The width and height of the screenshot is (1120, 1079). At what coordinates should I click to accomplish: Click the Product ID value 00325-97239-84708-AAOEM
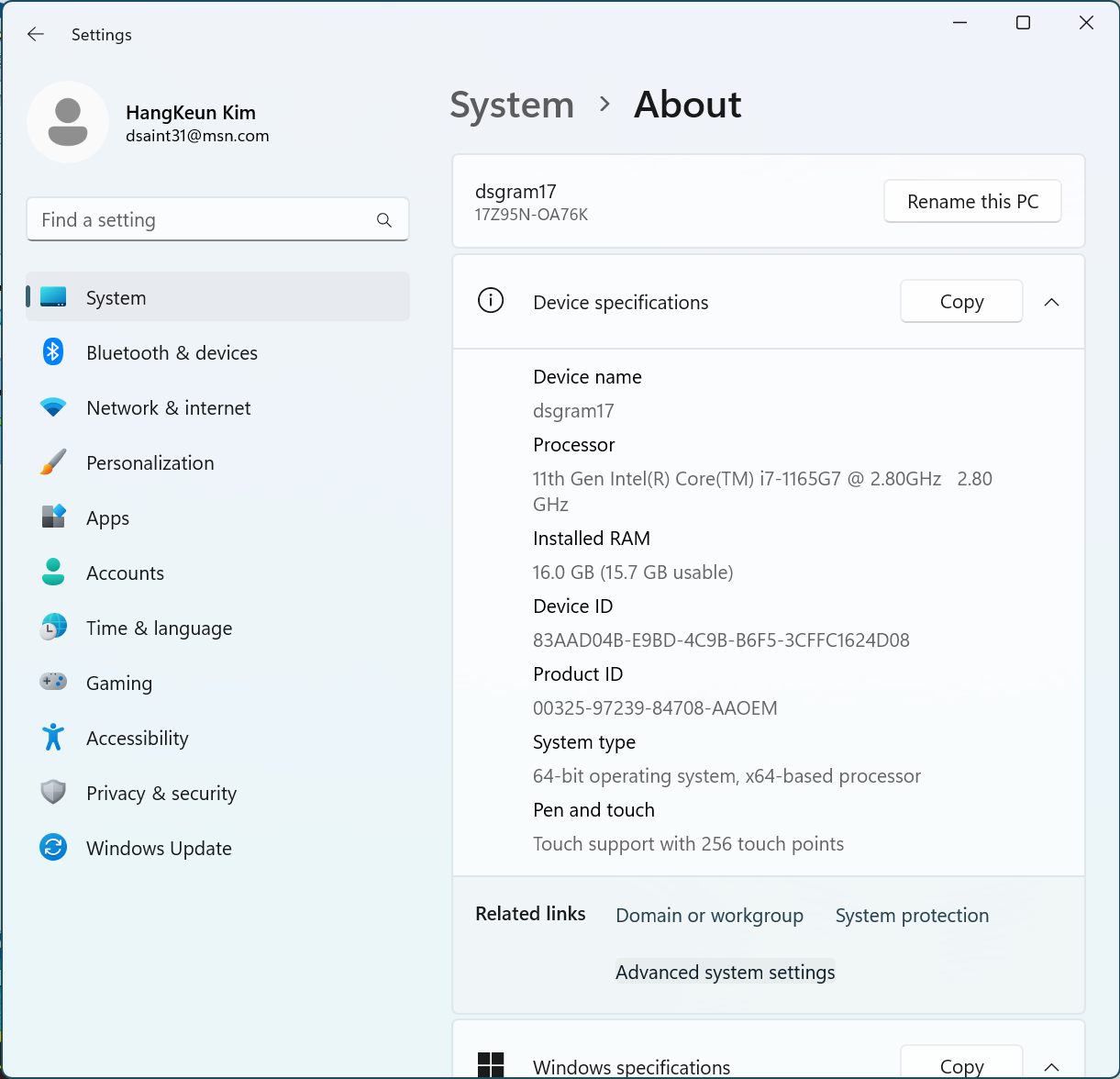pyautogui.click(x=655, y=708)
